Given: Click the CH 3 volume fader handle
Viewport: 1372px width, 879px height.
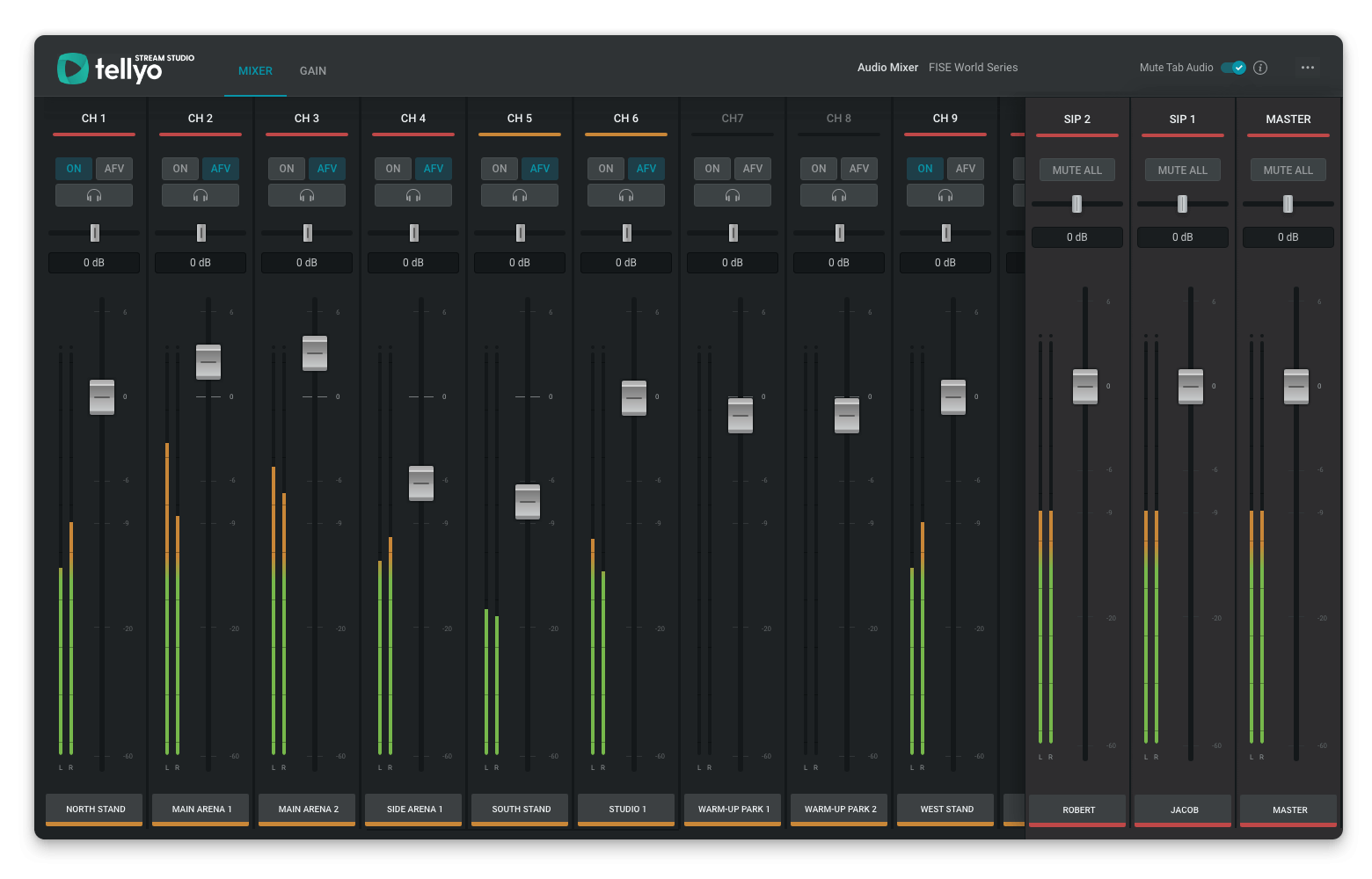Looking at the screenshot, I should (x=315, y=353).
